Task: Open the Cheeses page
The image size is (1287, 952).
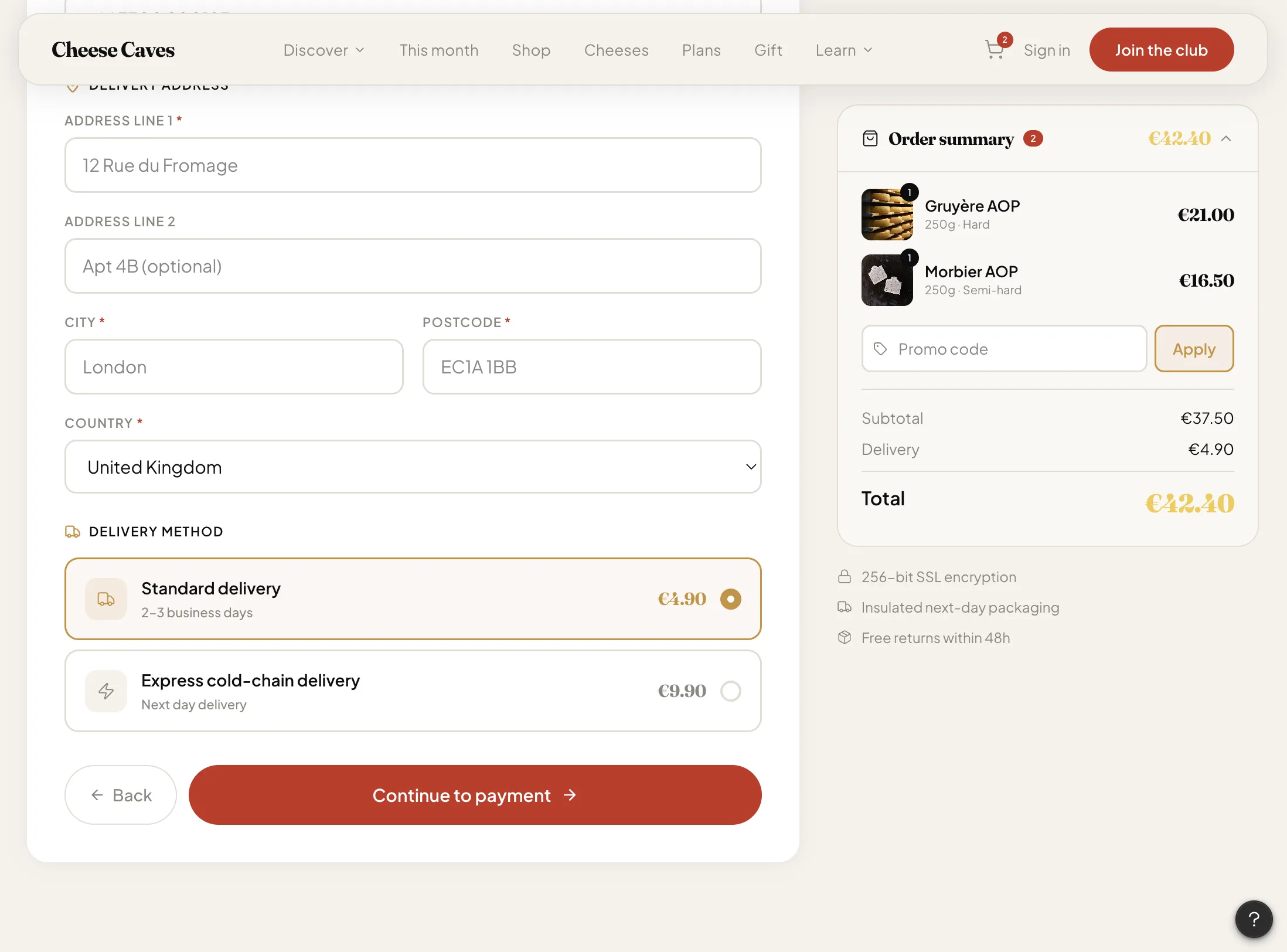Action: point(616,50)
